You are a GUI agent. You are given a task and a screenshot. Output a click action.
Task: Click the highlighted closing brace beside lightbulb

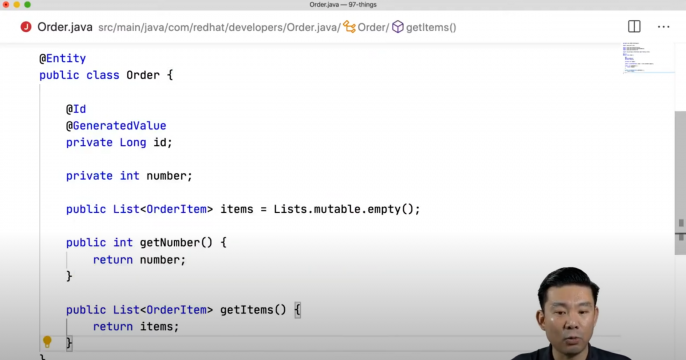[x=69, y=343]
